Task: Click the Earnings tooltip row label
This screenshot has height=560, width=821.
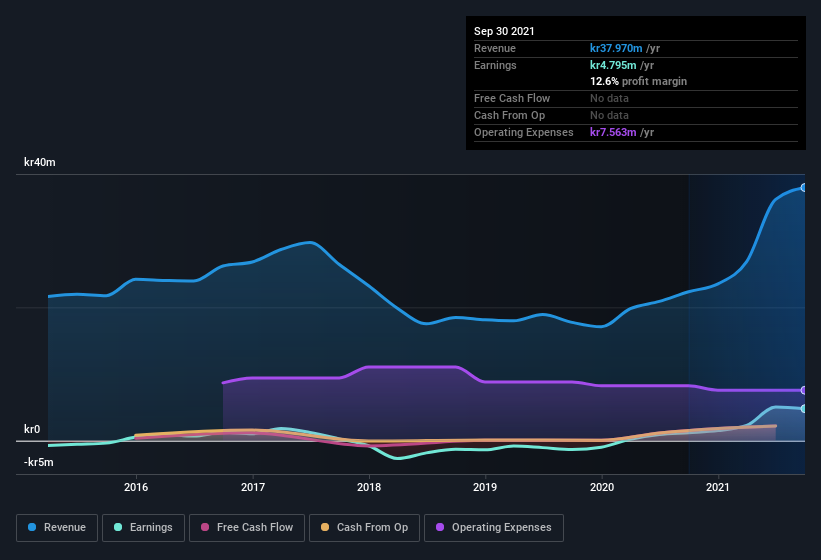Action: (495, 65)
